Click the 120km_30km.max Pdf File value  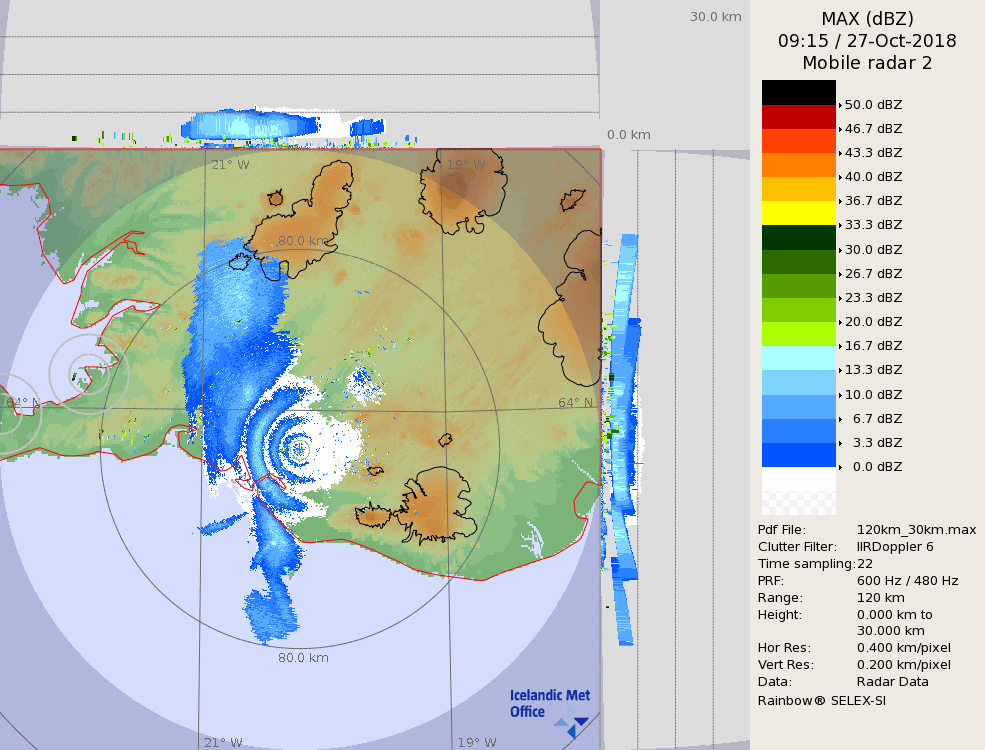click(916, 530)
